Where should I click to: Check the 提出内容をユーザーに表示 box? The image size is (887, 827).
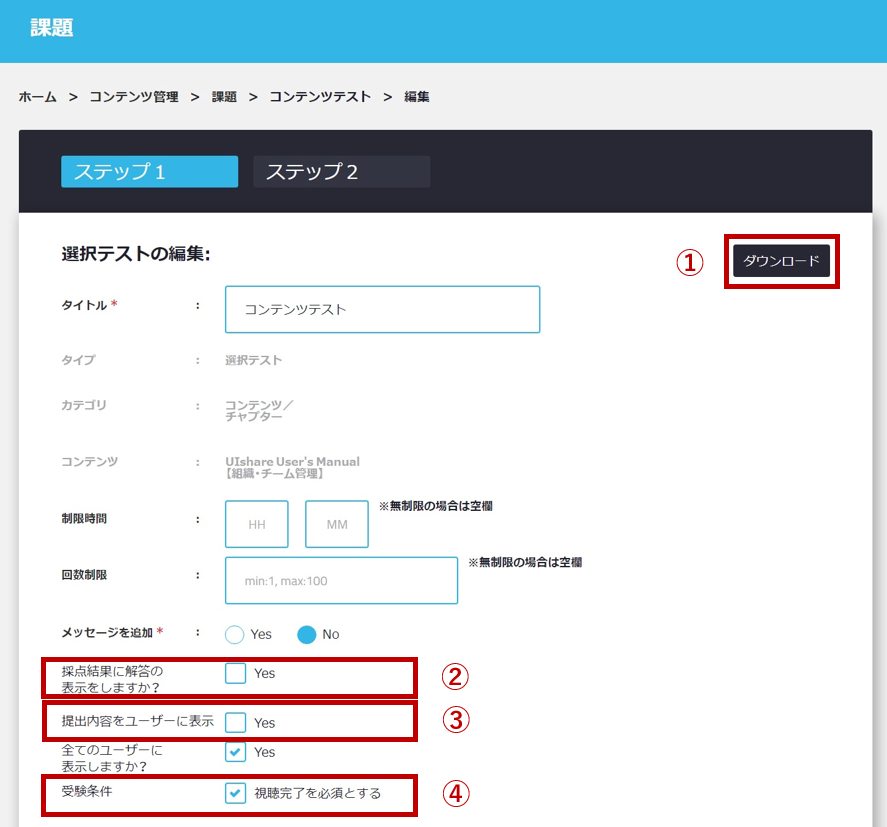pos(235,722)
